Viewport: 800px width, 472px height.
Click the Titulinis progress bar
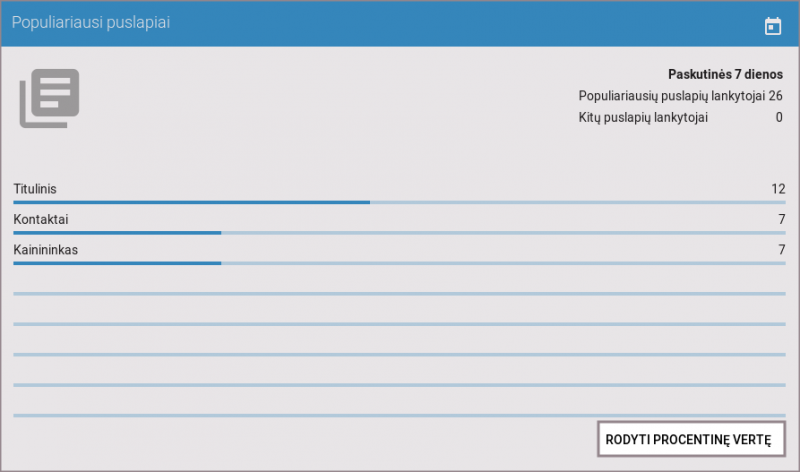pos(399,203)
